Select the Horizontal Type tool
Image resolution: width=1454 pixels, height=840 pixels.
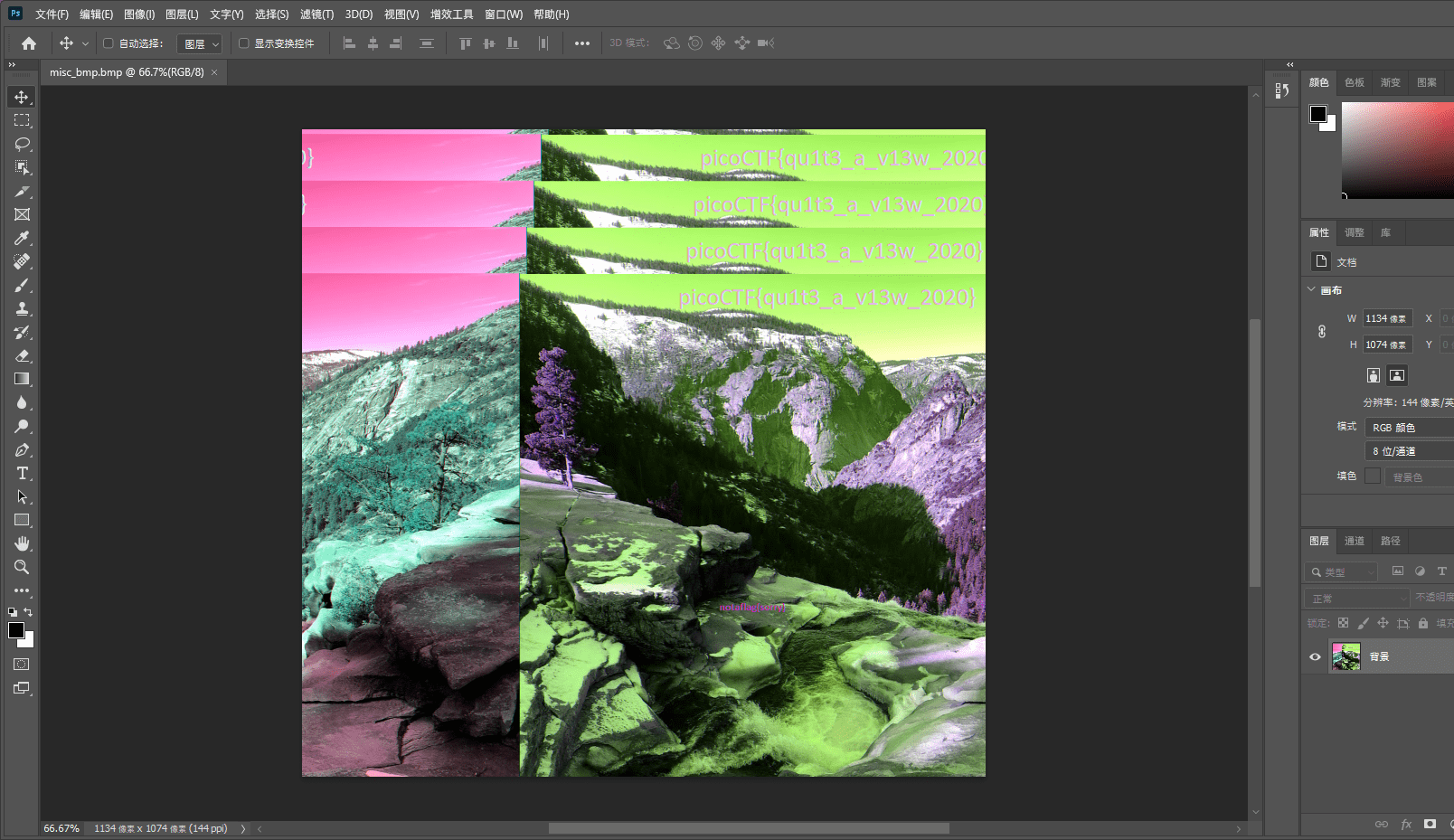(x=22, y=473)
